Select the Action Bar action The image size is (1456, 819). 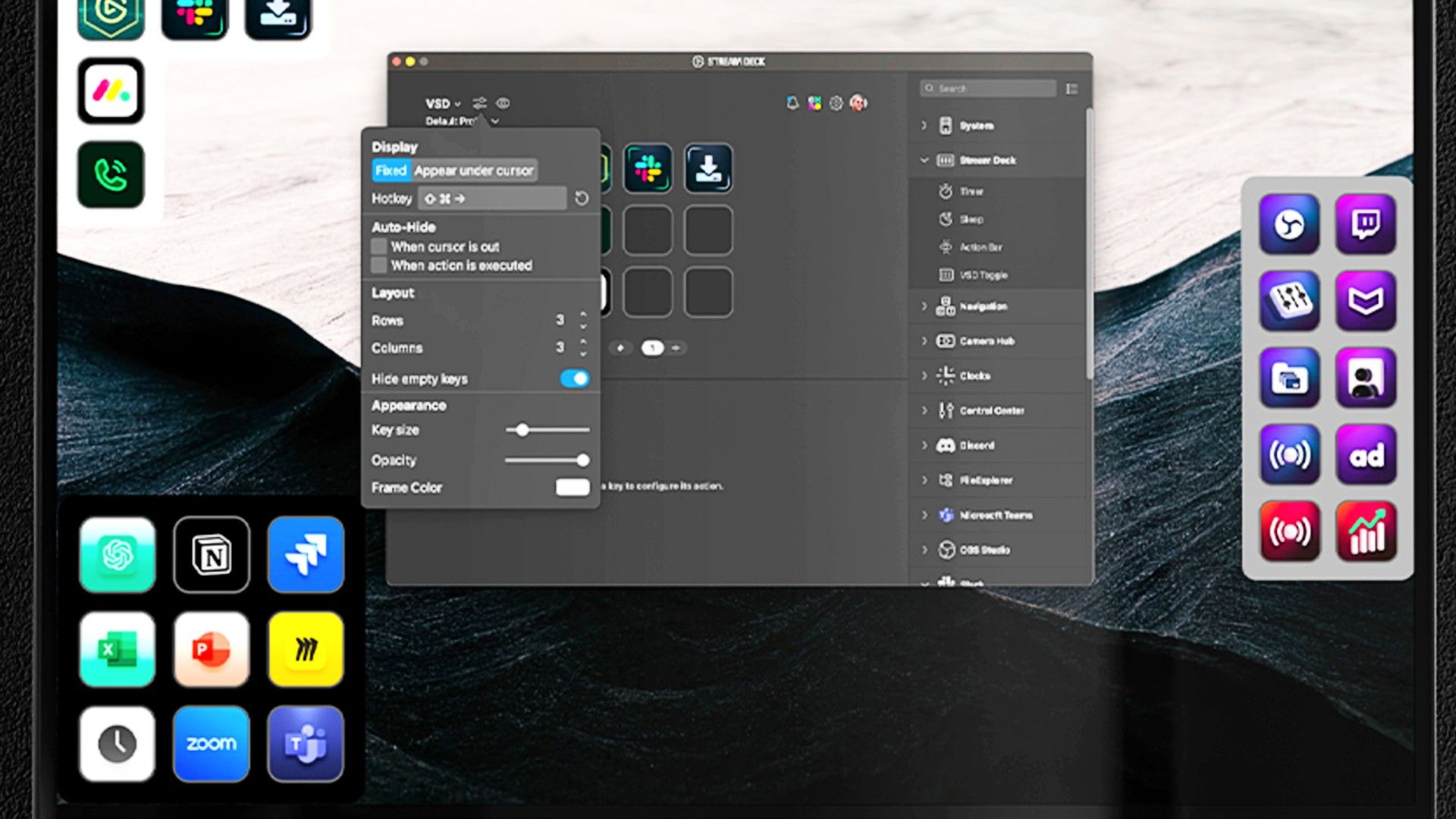981,247
